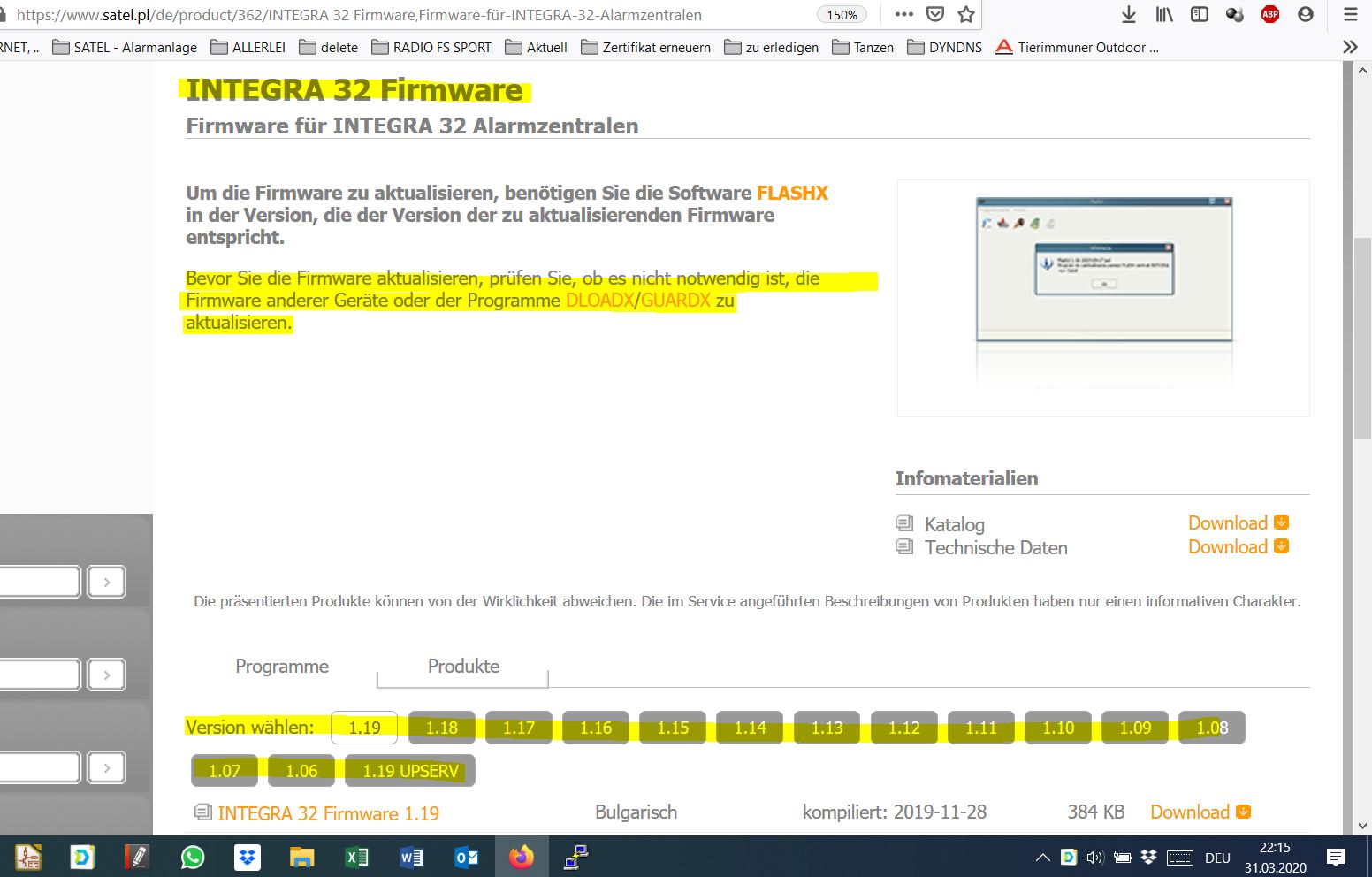Image resolution: width=1372 pixels, height=877 pixels.
Task: Open the Firefox hamburger menu
Action: 1350,14
